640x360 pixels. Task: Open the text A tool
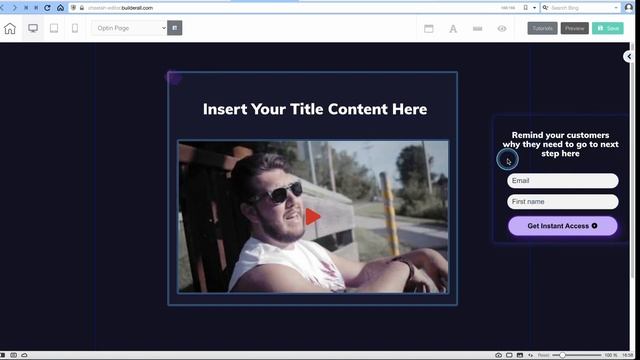[x=453, y=29]
